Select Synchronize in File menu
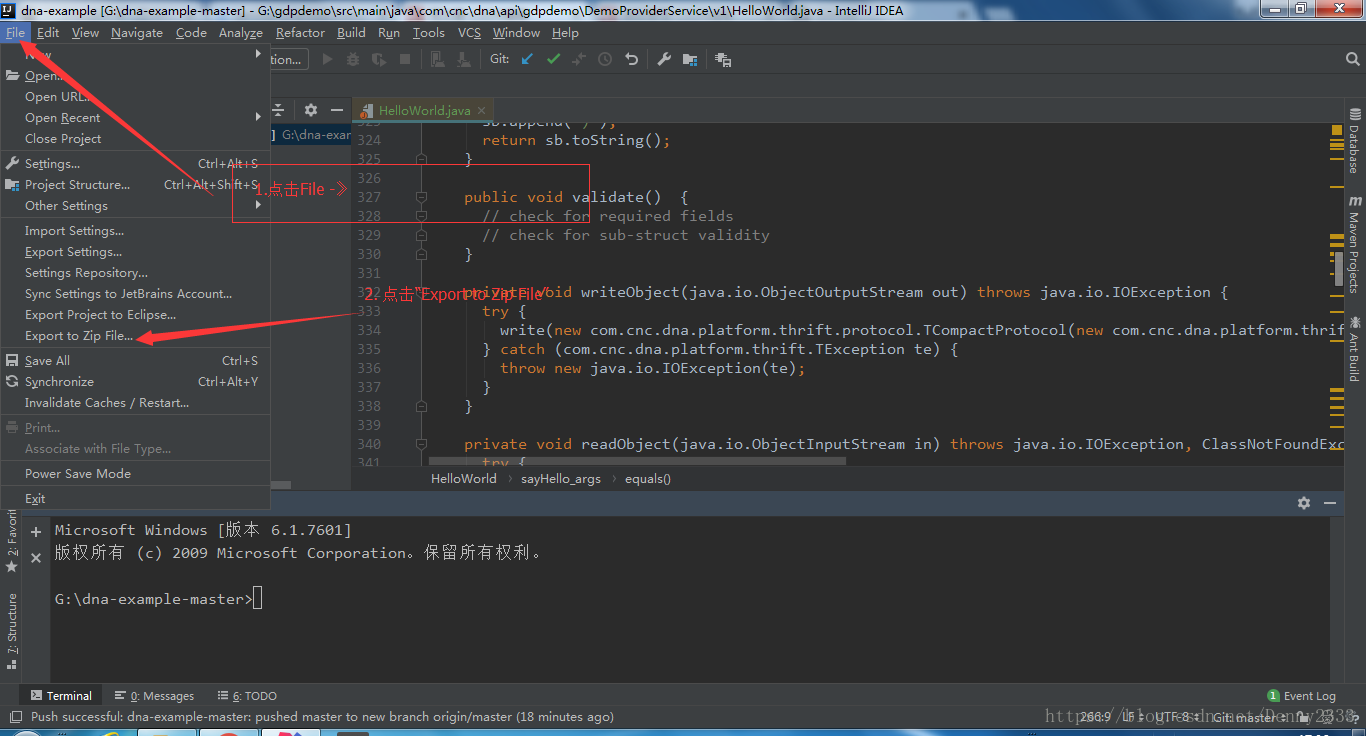Screen dimensions: 1366x736 pos(135,382)
